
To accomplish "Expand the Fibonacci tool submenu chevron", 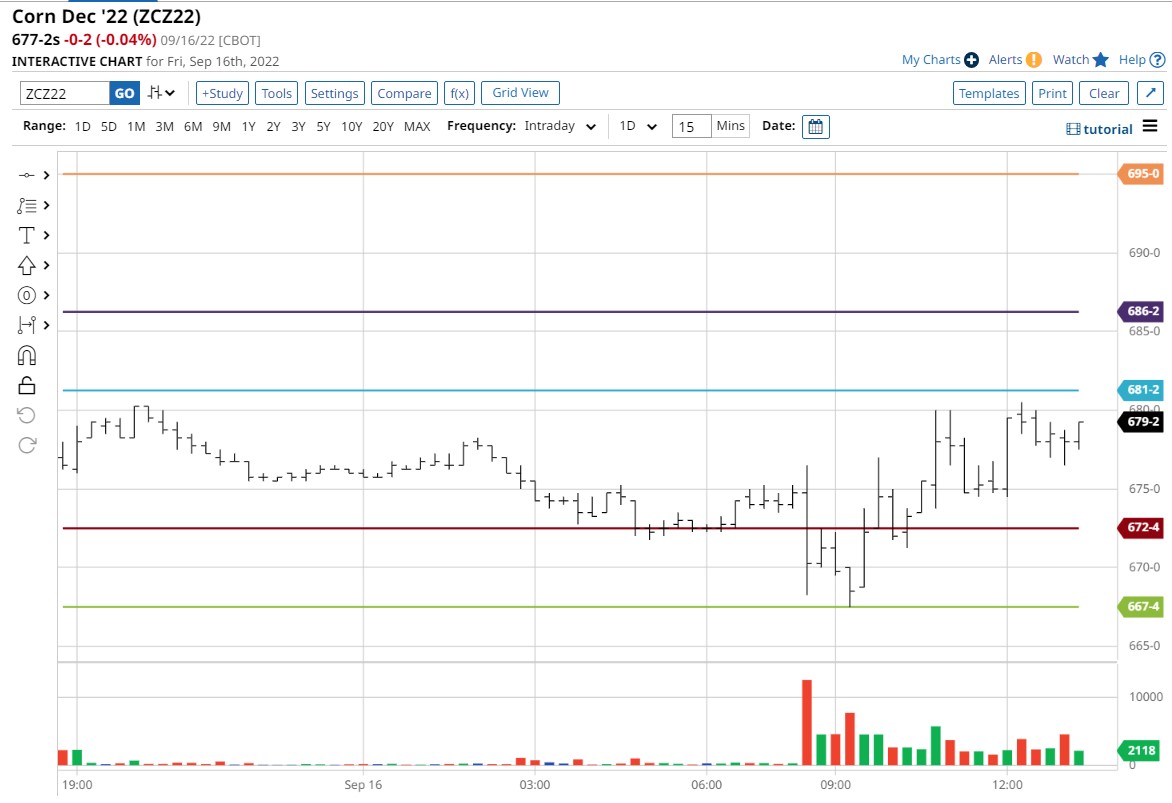I will (x=46, y=205).
